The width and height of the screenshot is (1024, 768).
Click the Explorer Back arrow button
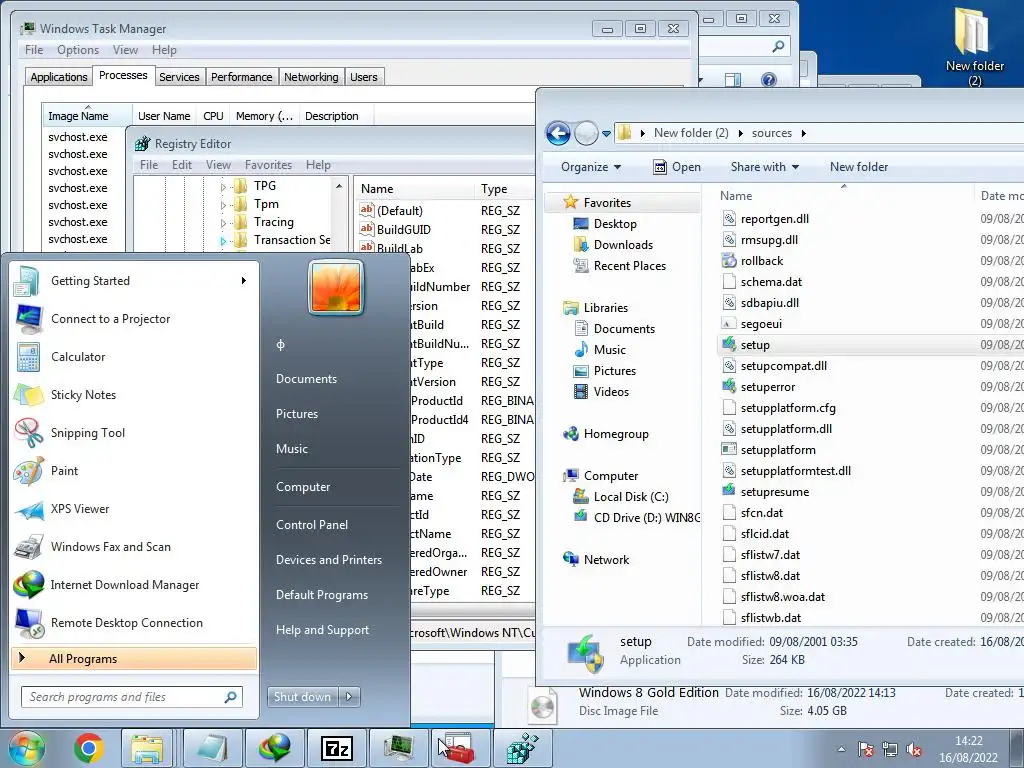[558, 133]
